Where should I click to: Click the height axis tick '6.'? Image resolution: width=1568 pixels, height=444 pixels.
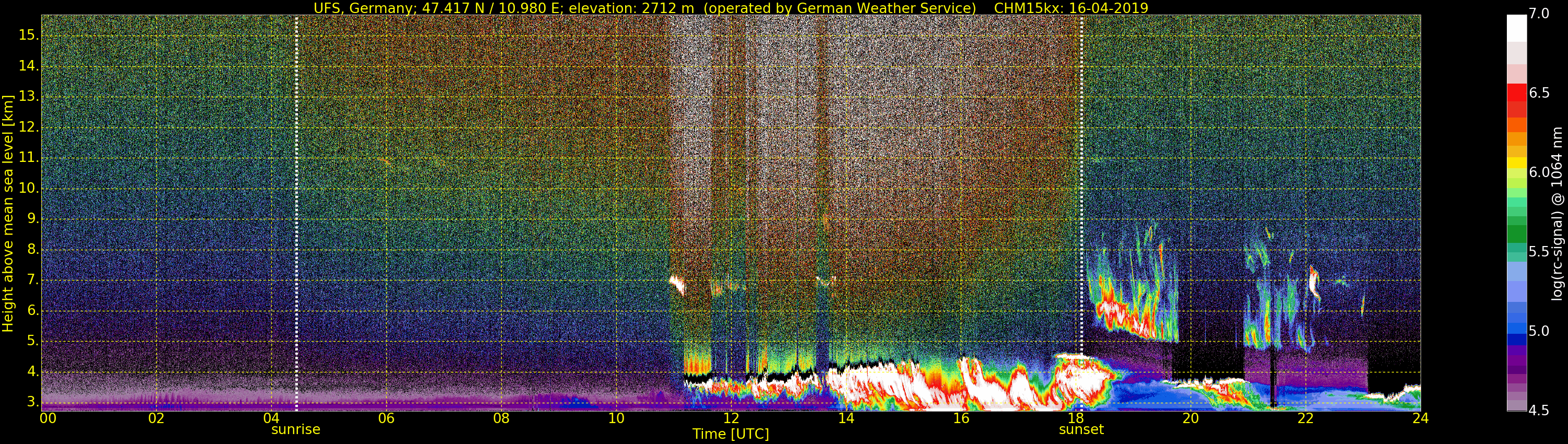[32, 310]
